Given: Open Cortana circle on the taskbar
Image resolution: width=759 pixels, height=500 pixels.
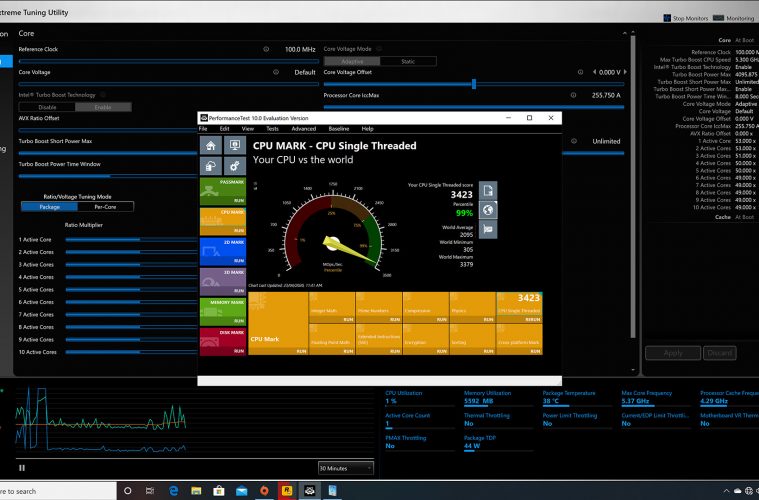Looking at the screenshot, I should click(x=128, y=491).
